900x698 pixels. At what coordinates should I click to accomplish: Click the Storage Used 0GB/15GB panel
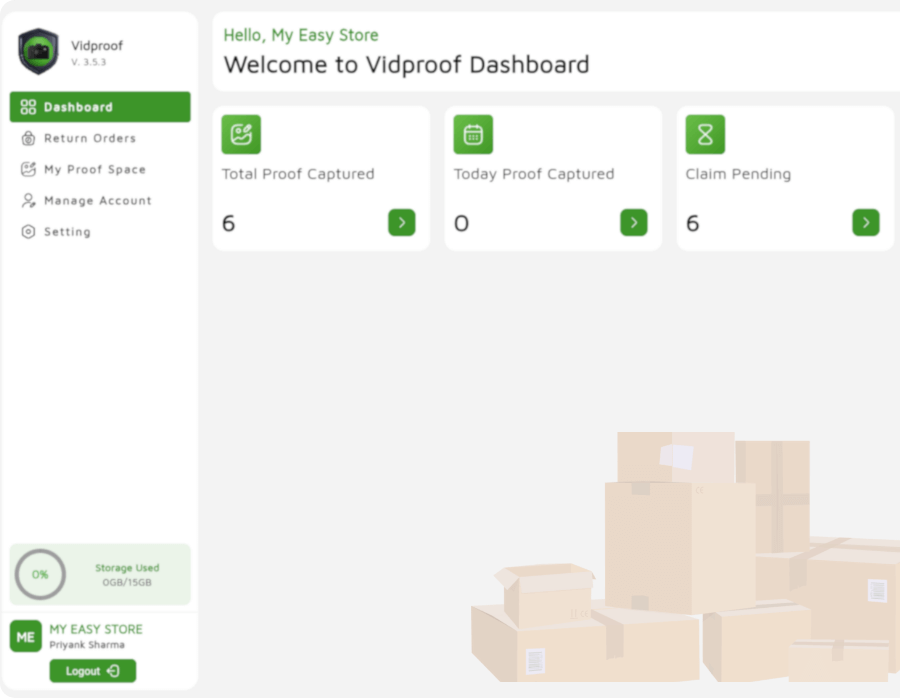127,575
